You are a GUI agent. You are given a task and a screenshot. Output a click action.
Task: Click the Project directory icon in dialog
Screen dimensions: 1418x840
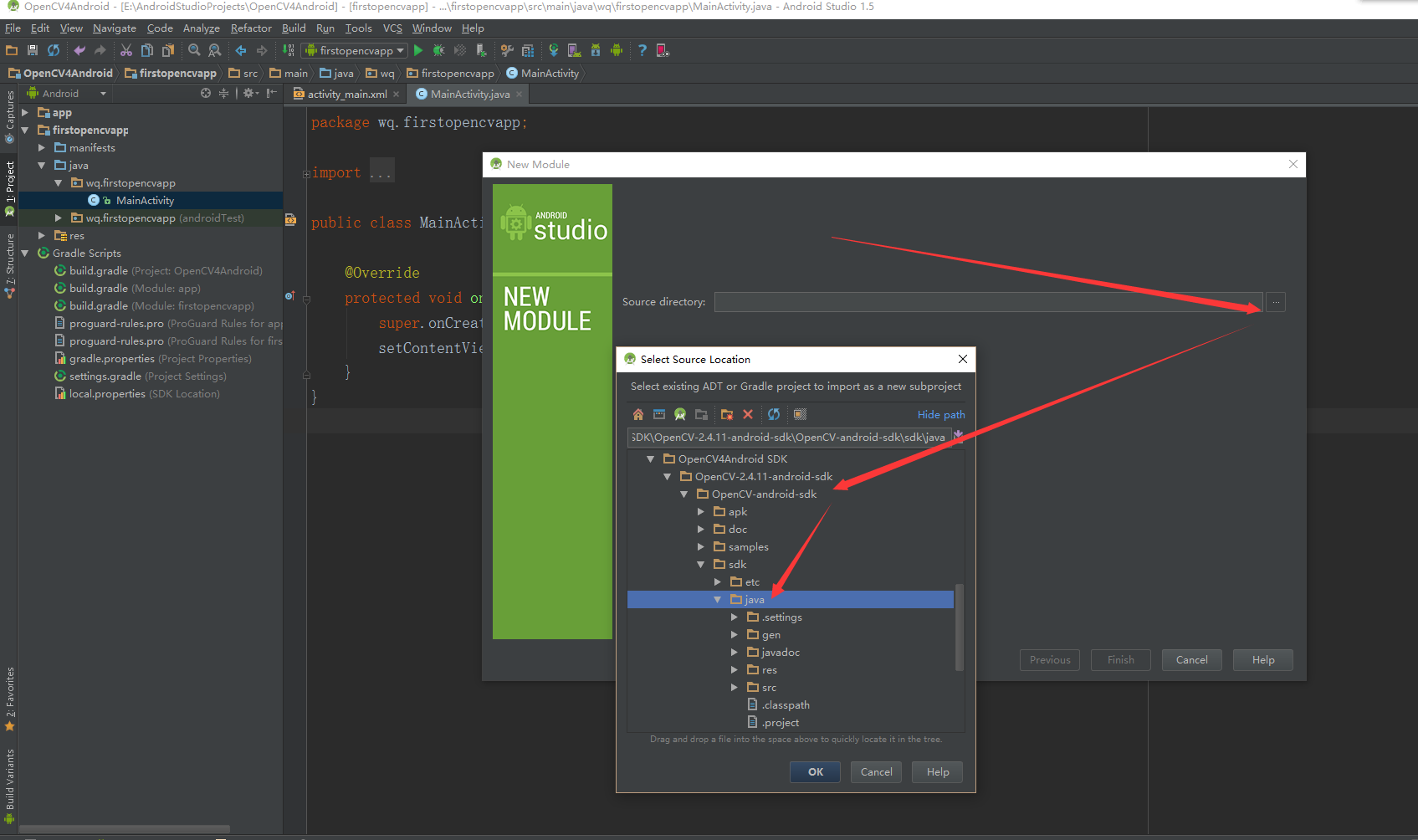tap(680, 414)
